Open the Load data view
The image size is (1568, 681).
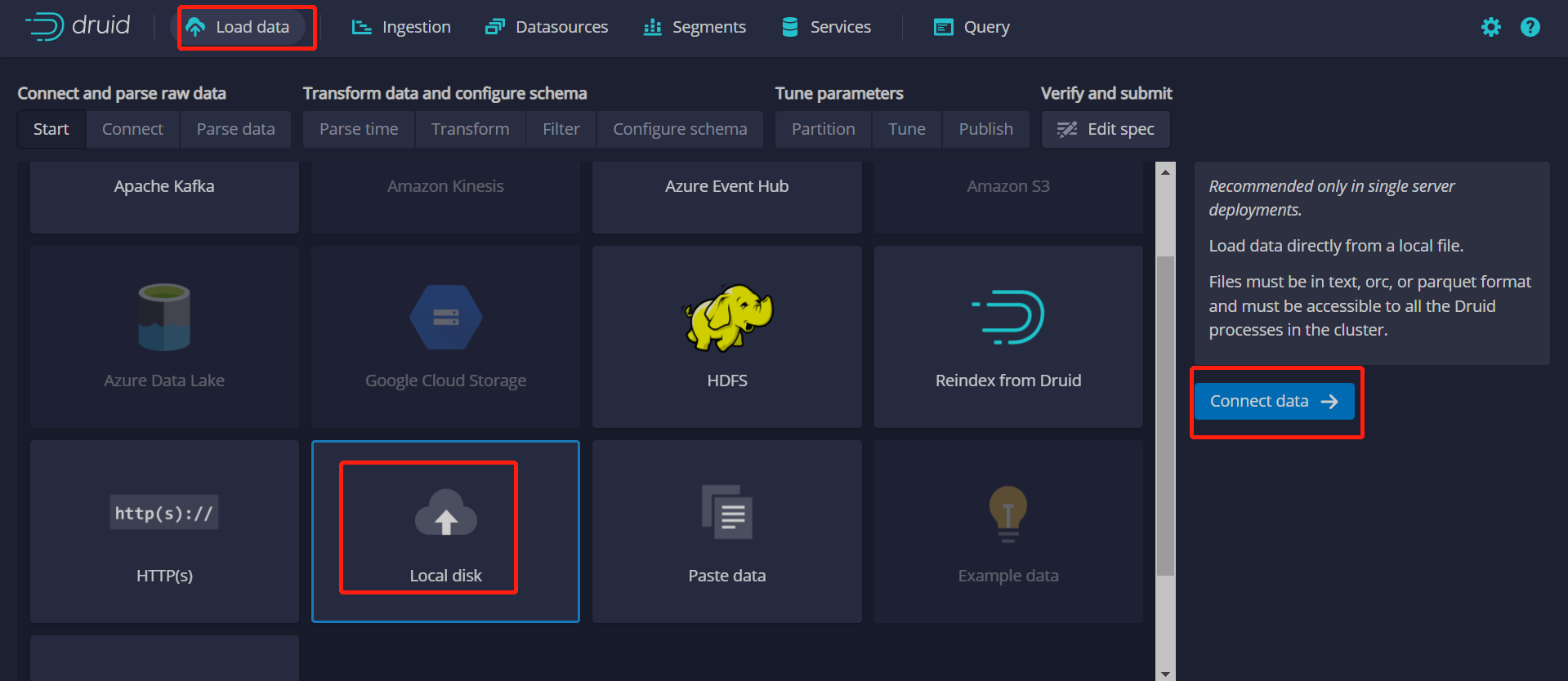click(238, 27)
